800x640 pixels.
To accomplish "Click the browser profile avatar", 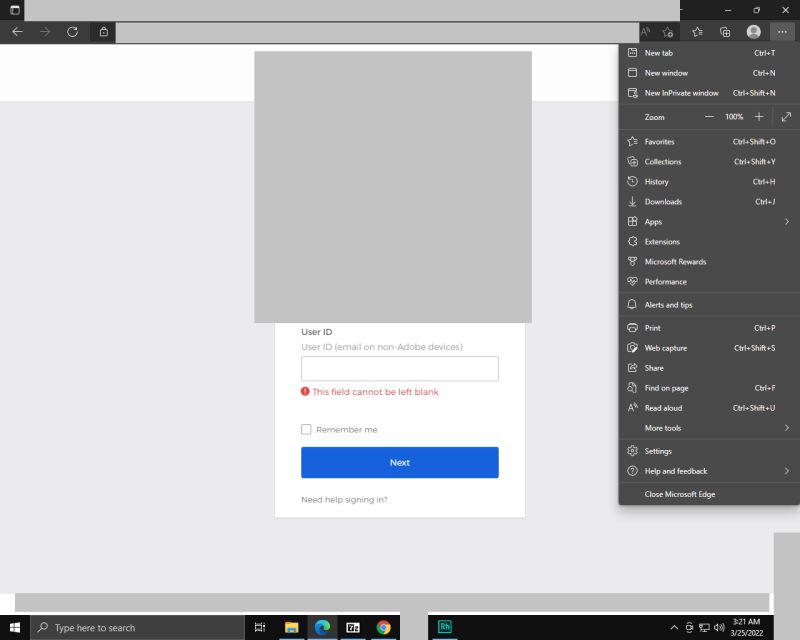I will (754, 31).
